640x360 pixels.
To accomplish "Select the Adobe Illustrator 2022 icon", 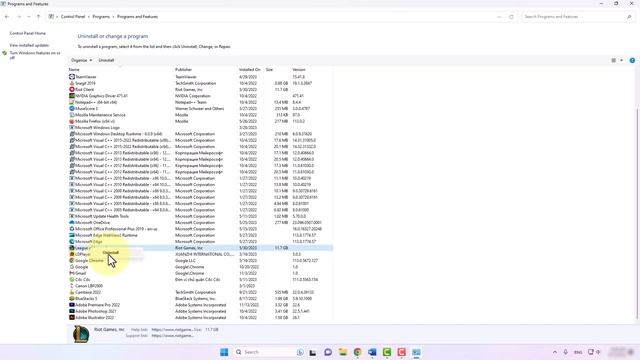I will point(72,318).
